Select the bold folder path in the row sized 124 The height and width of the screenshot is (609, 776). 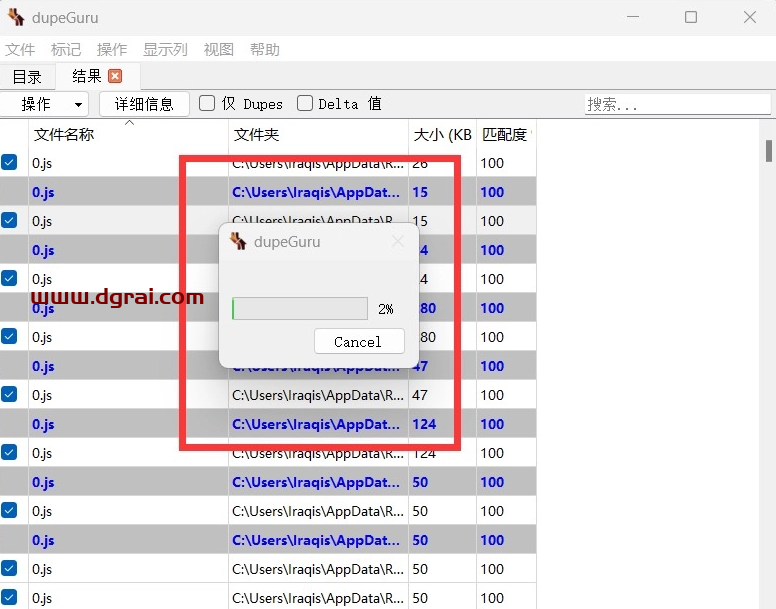tap(316, 424)
